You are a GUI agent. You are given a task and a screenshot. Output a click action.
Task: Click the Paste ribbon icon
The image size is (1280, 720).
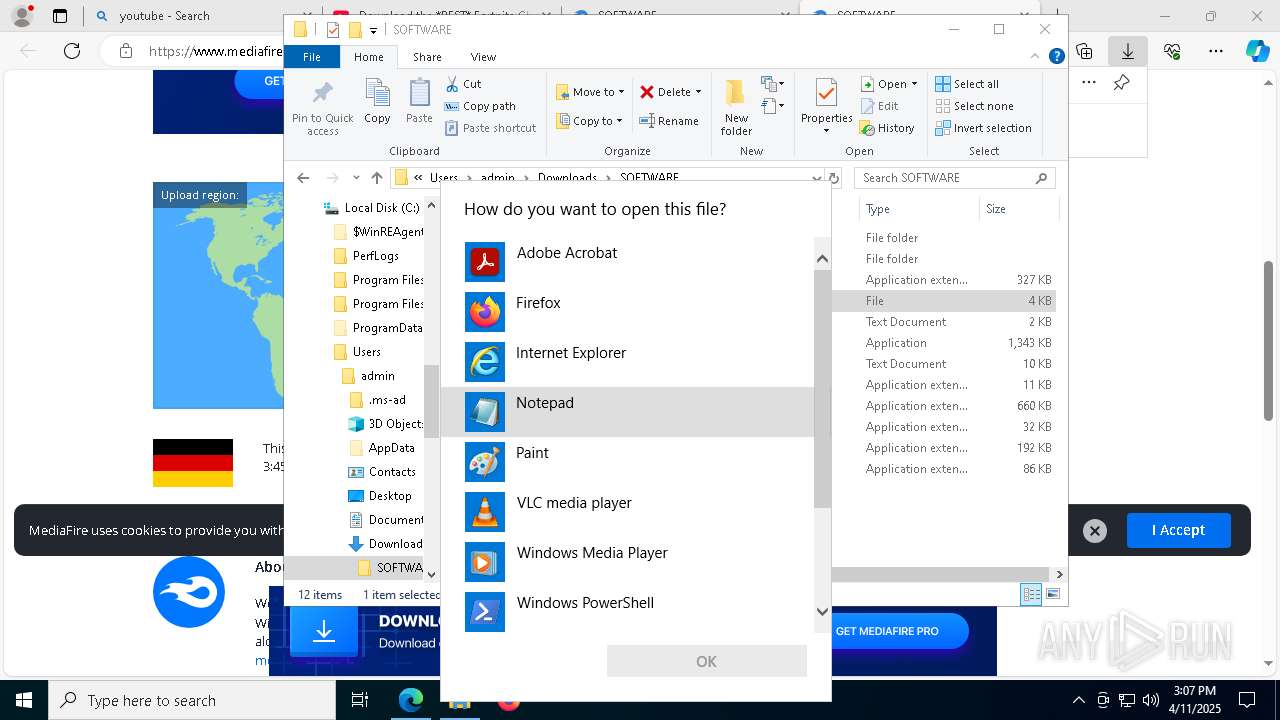pos(419,103)
